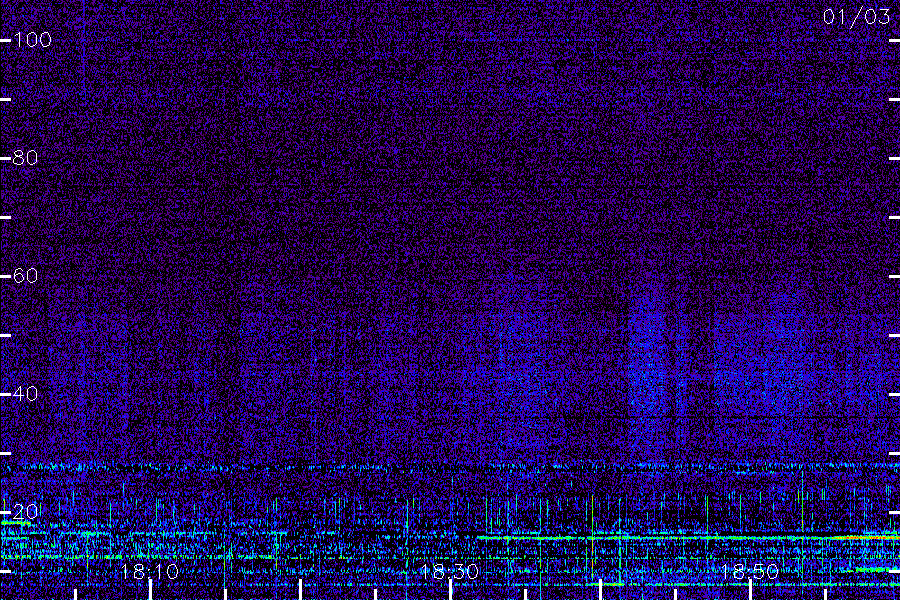Image resolution: width=900 pixels, height=600 pixels.
Task: Click the 40 frequency axis label
Action: [25, 393]
